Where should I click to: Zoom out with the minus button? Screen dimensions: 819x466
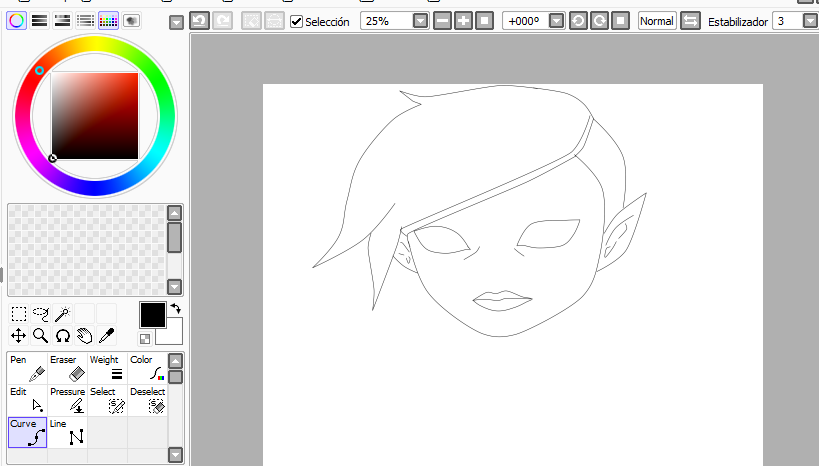click(442, 21)
